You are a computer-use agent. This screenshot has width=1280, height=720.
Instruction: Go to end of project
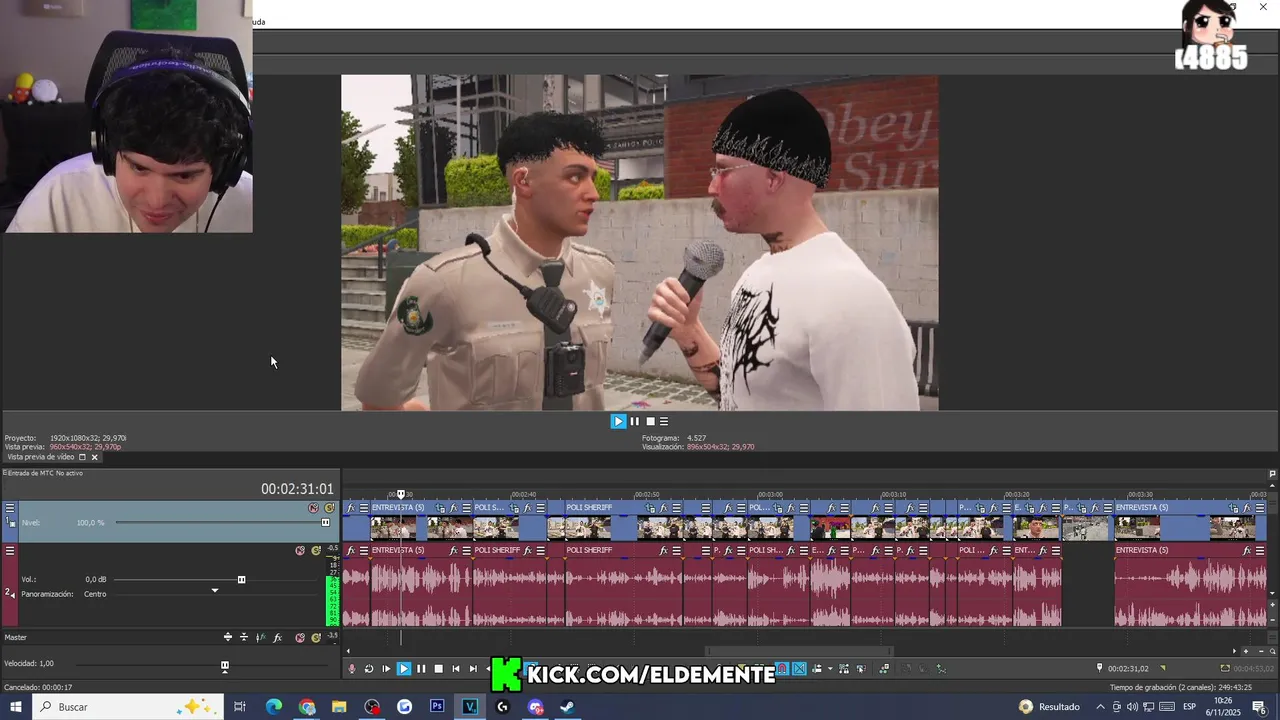point(473,669)
